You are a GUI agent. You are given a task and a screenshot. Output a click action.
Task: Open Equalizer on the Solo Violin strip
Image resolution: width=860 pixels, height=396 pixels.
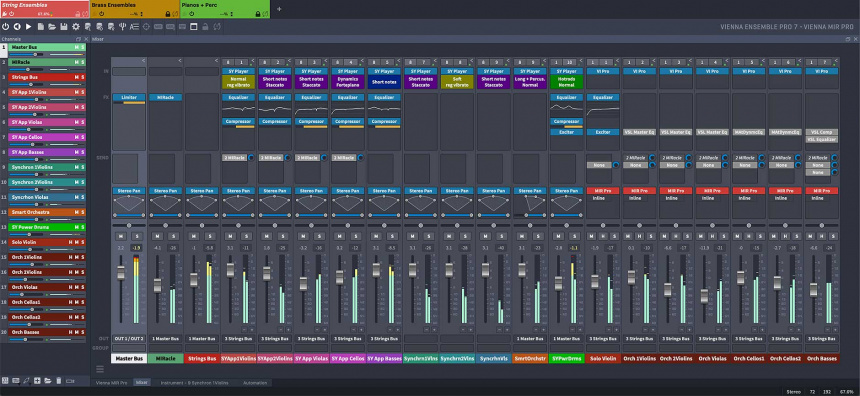(x=603, y=97)
